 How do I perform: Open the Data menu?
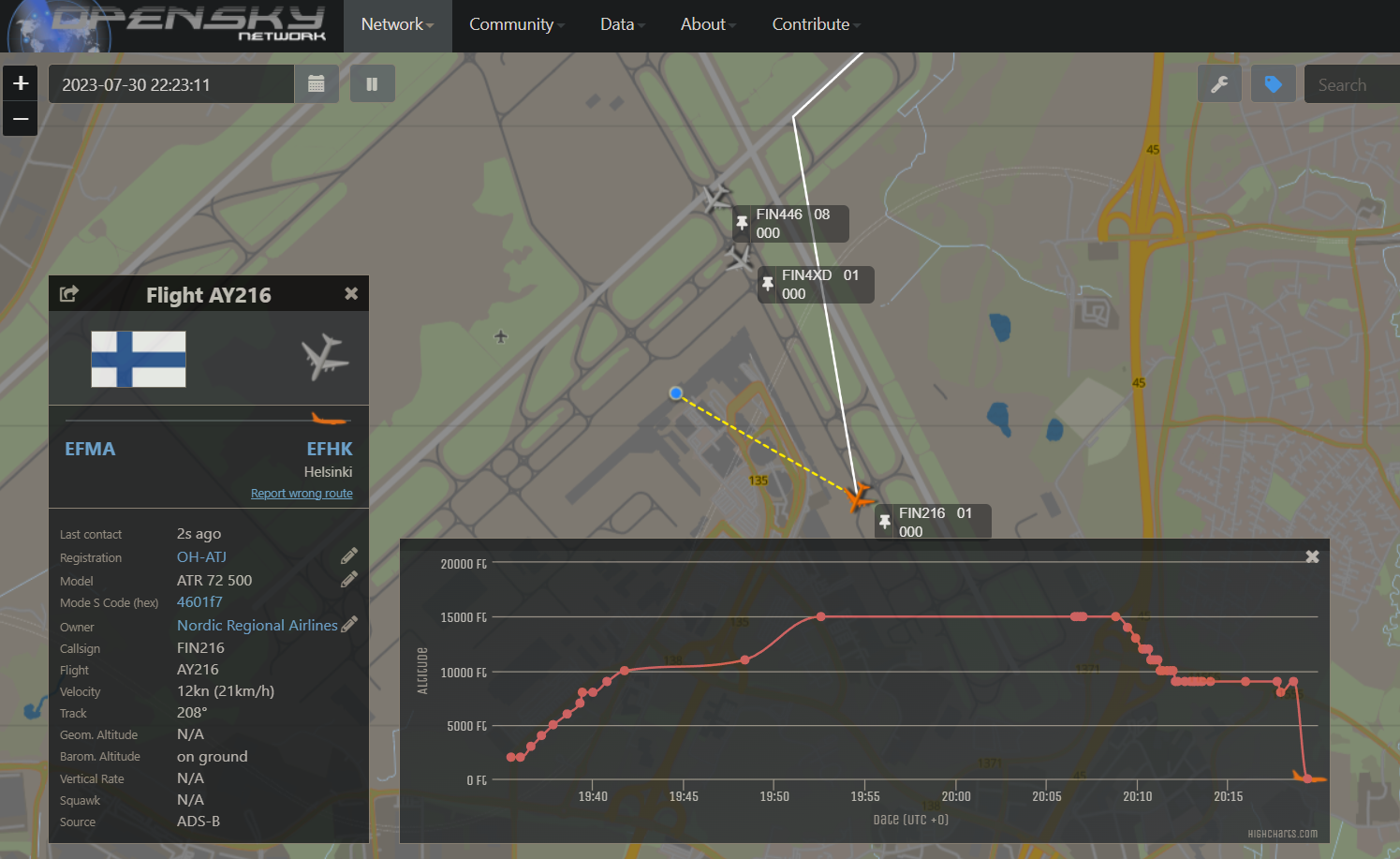click(x=622, y=25)
